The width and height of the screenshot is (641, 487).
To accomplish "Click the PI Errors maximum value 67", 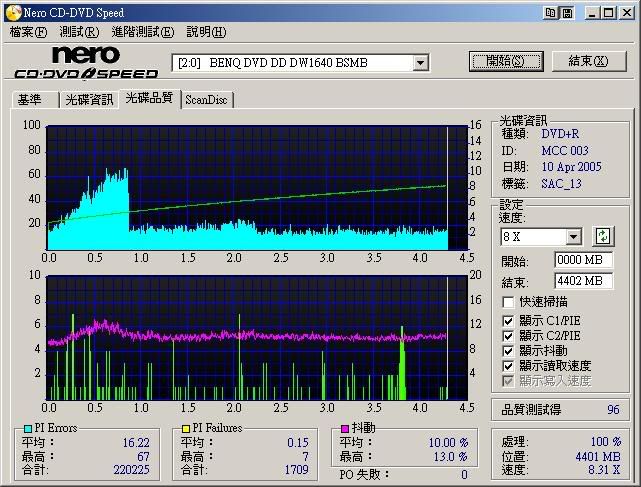I will pyautogui.click(x=143, y=456).
